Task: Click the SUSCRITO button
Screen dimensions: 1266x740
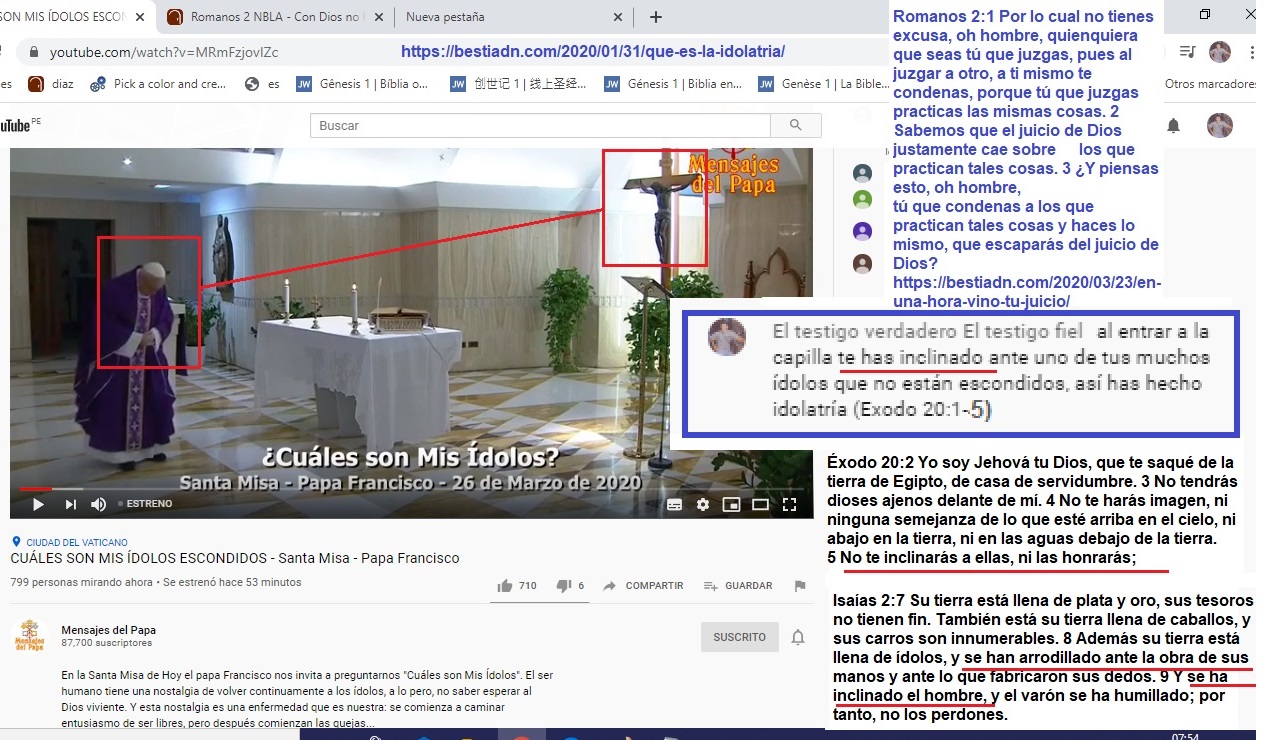Action: tap(740, 637)
